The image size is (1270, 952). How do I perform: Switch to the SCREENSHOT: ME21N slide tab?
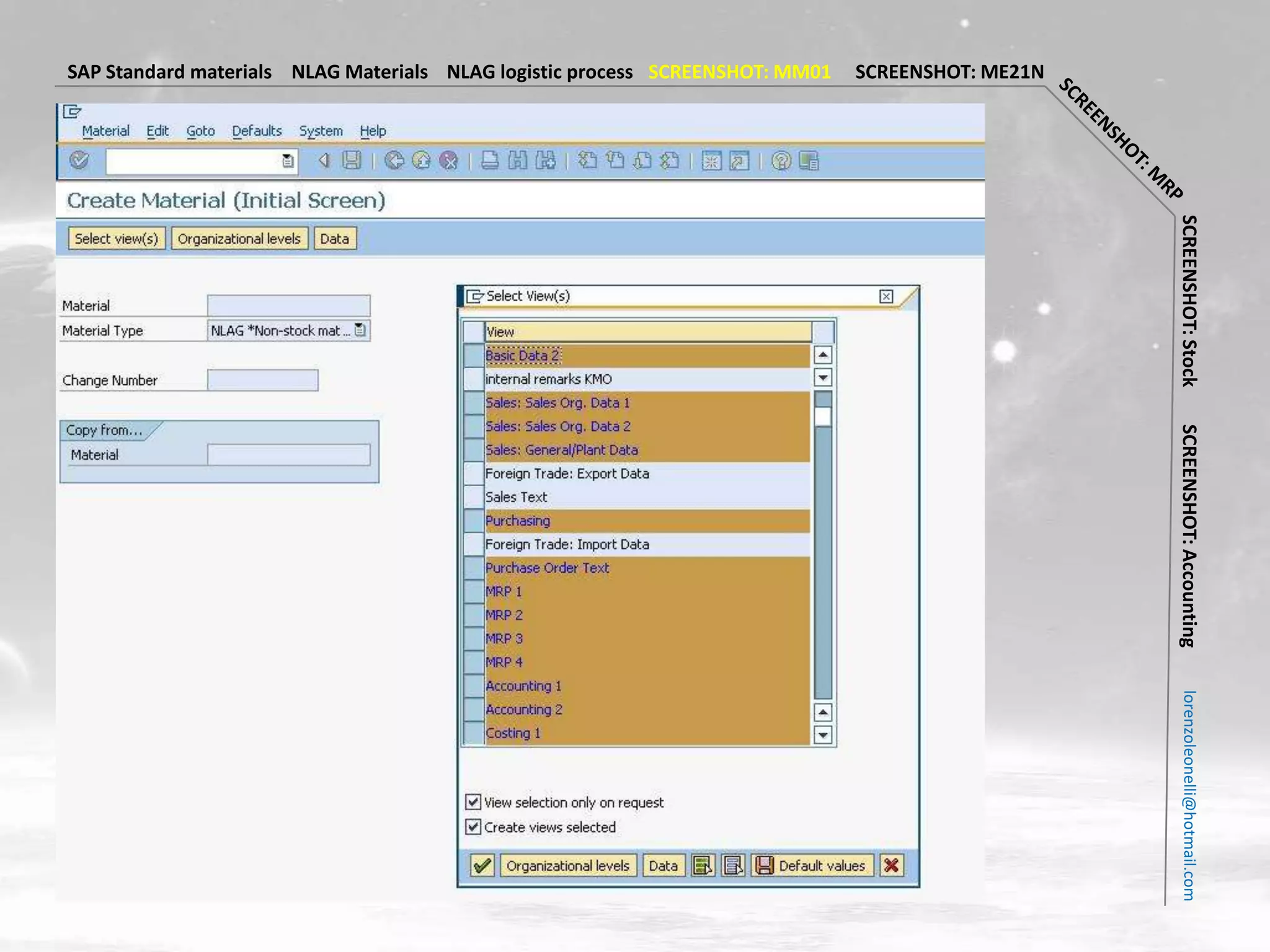(949, 72)
